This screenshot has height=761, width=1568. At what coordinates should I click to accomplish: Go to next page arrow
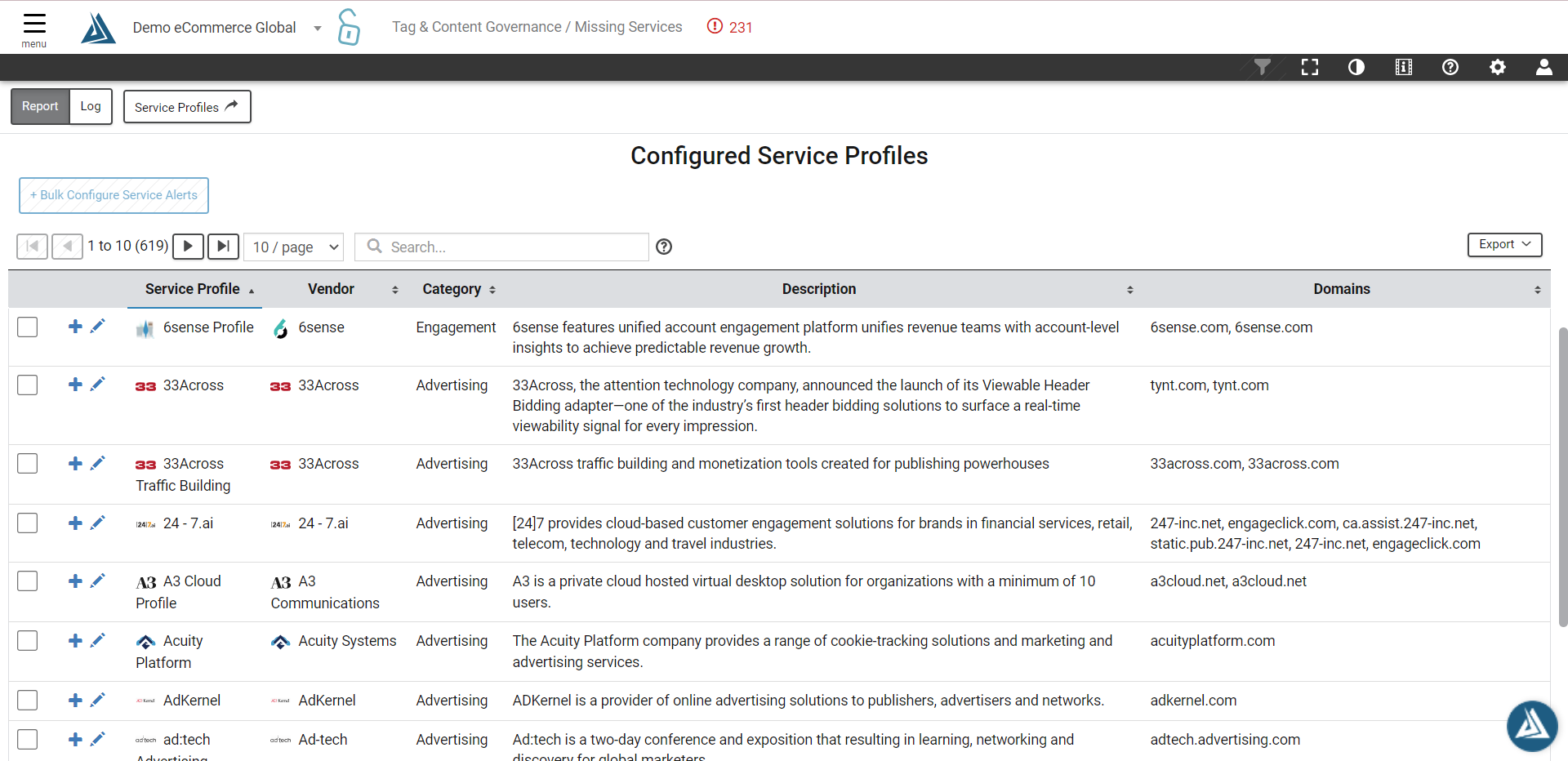tap(188, 246)
